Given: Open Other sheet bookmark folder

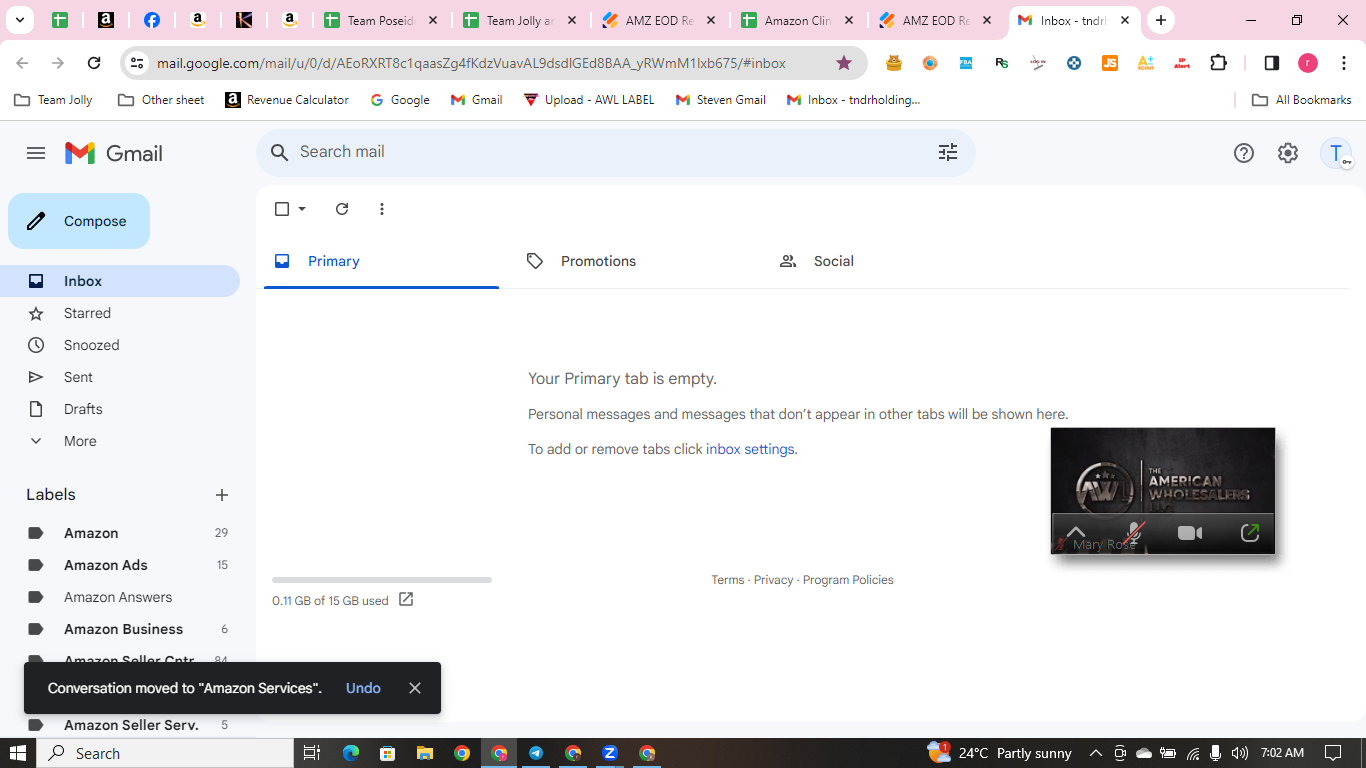Looking at the screenshot, I should coord(161,100).
